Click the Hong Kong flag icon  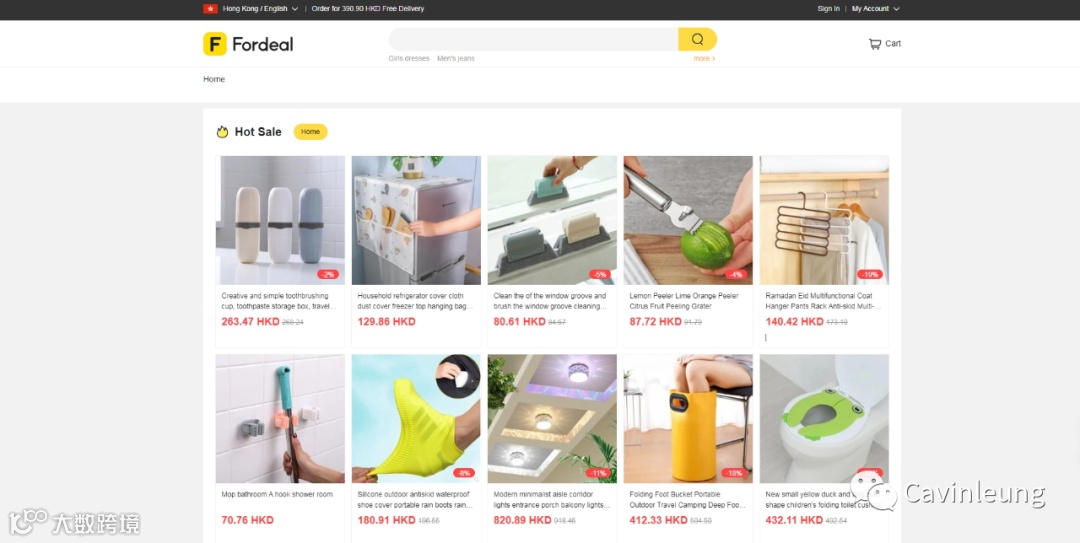click(210, 9)
